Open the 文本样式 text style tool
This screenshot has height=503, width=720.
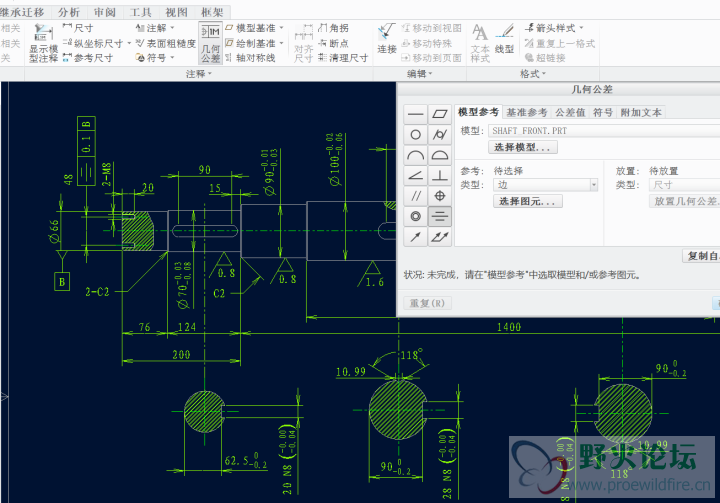click(480, 43)
